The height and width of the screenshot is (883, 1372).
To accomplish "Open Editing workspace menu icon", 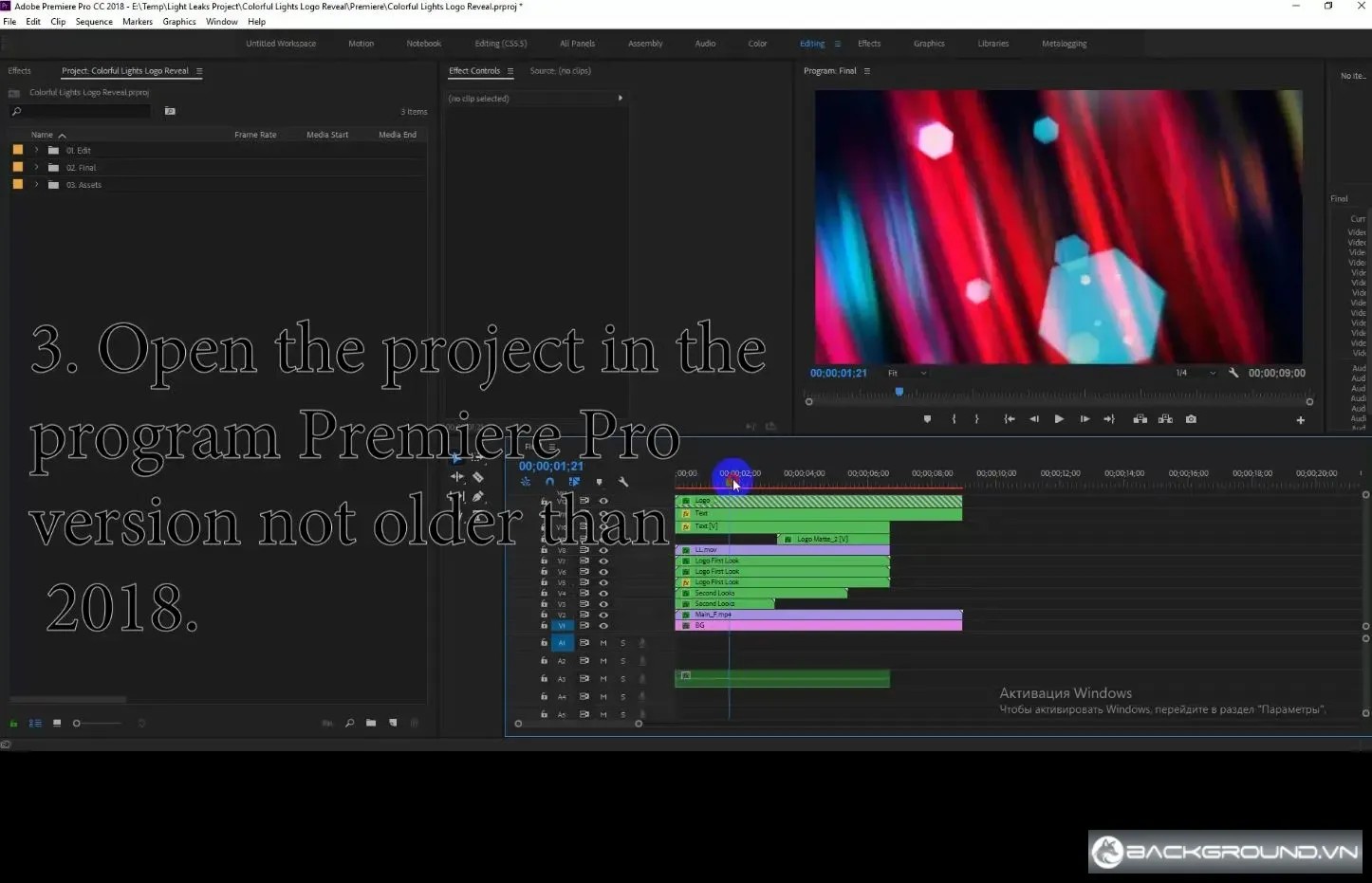I will (837, 44).
